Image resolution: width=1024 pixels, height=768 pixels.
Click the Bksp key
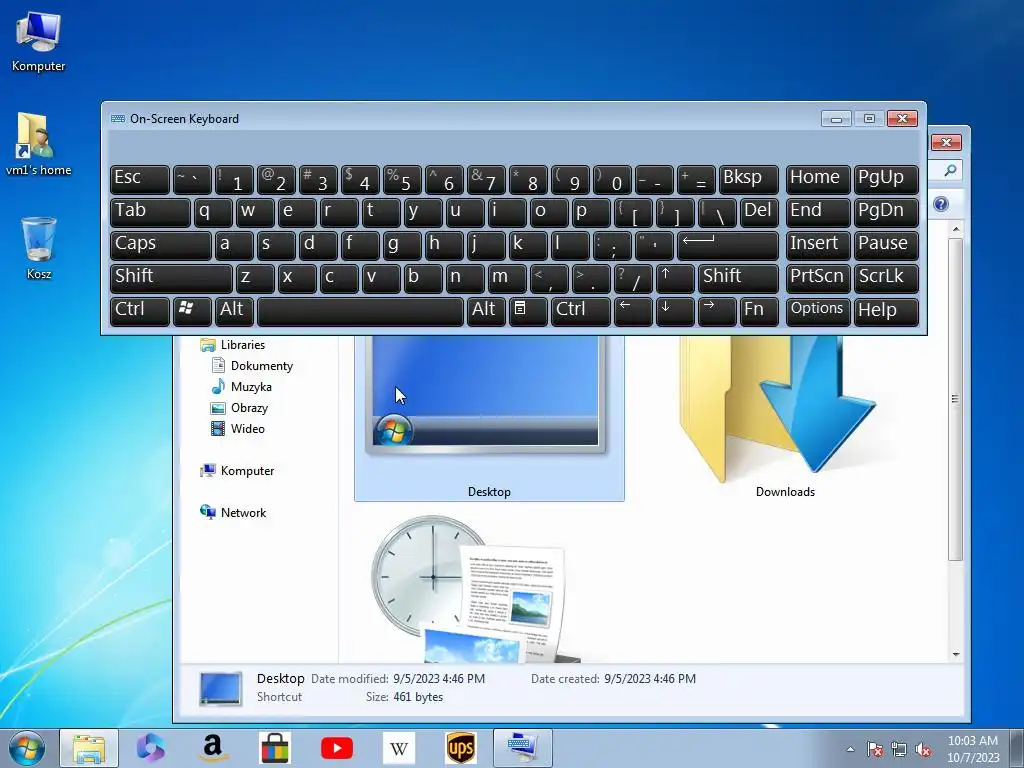748,180
